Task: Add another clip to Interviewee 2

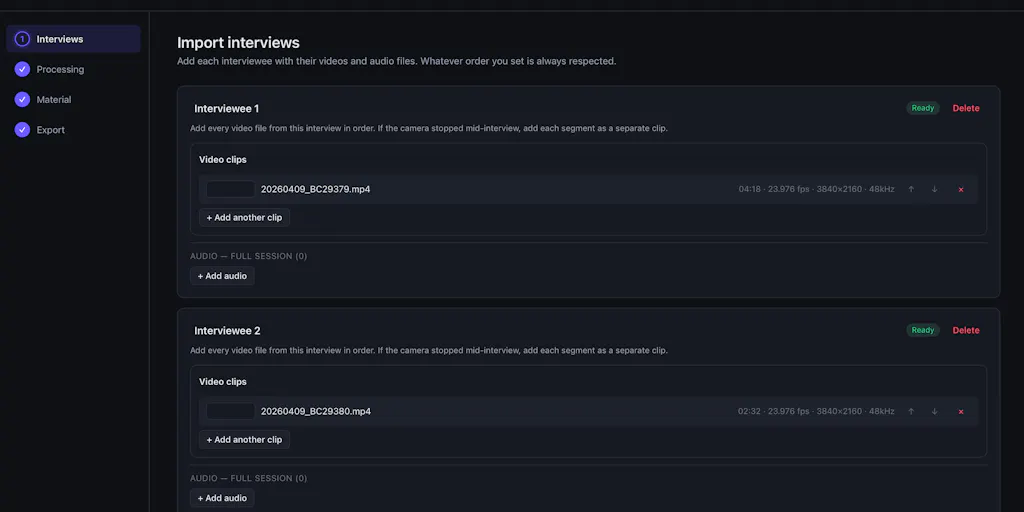Action: (244, 440)
